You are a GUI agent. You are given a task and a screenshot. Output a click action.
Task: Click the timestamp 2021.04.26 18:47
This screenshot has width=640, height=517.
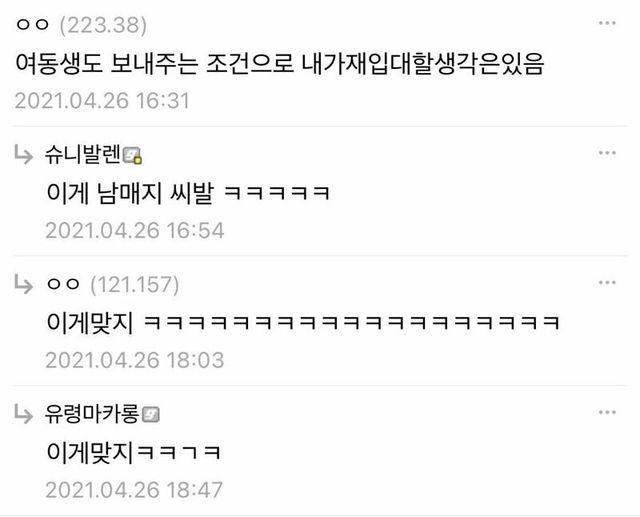pyautogui.click(x=134, y=490)
